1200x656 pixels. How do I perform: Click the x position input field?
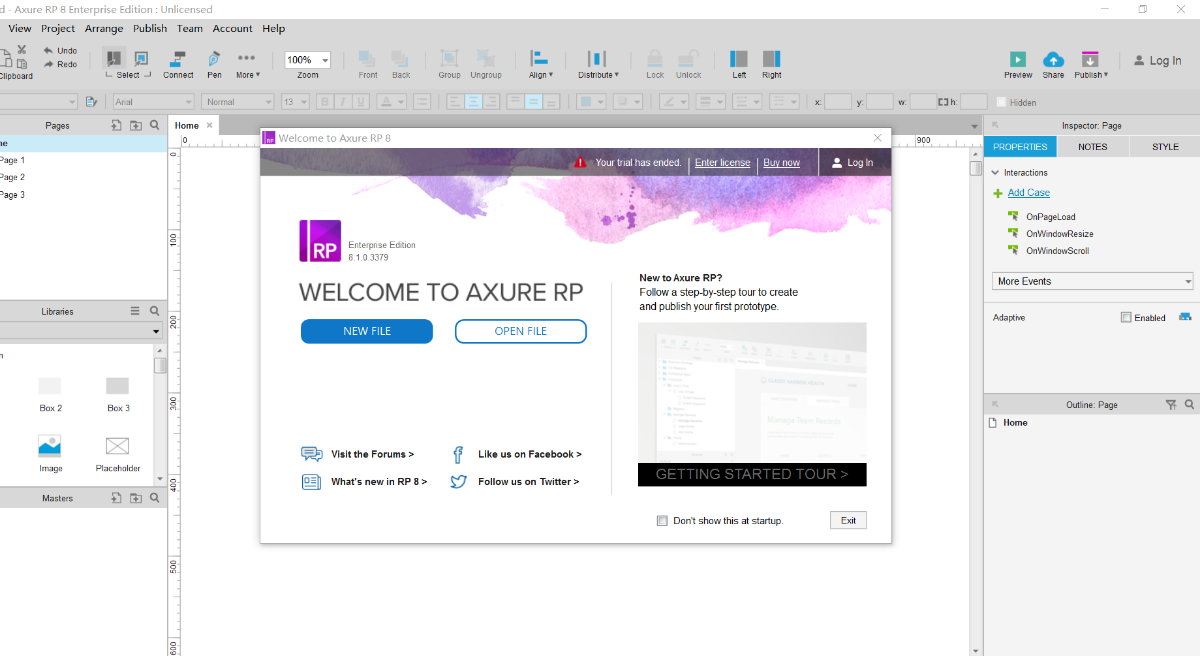pyautogui.click(x=838, y=101)
